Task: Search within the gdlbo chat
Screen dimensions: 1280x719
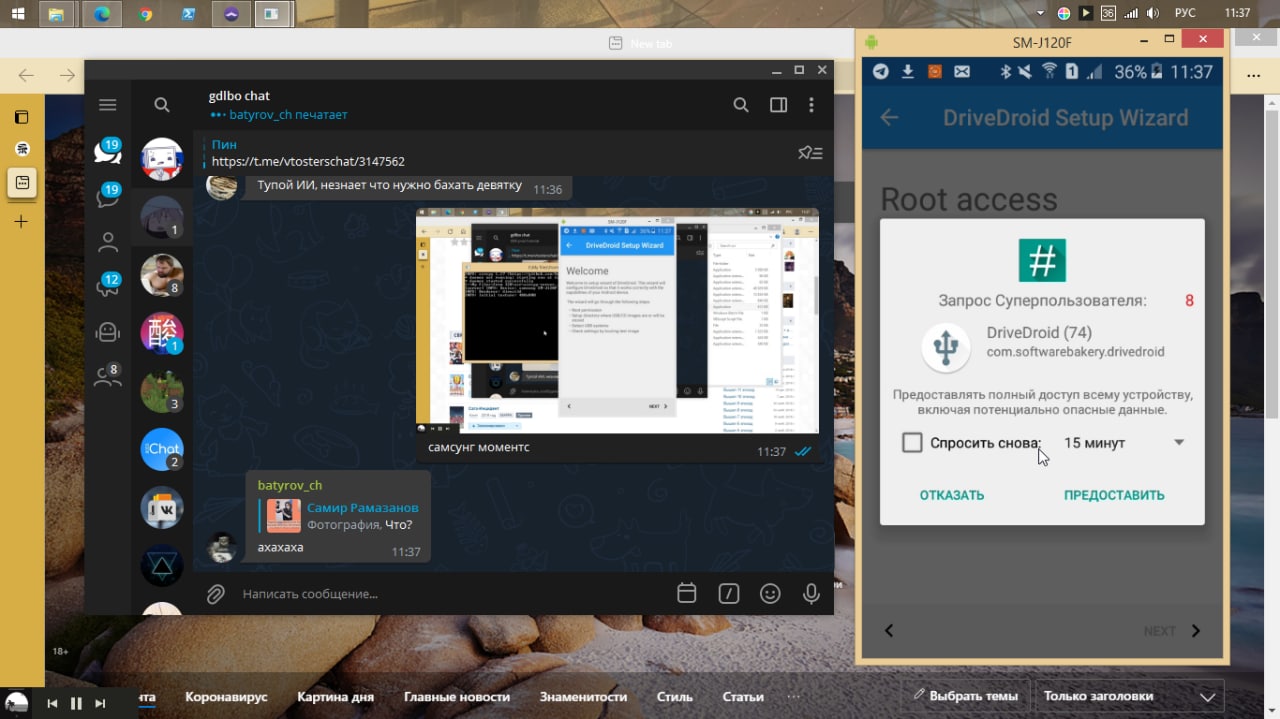Action: [x=741, y=105]
